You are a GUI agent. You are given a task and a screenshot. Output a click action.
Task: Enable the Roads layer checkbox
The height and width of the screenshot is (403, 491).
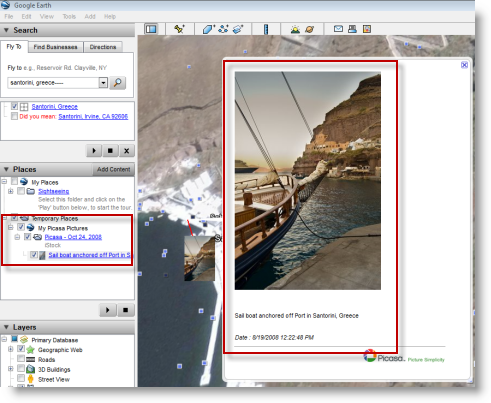[x=21, y=359]
